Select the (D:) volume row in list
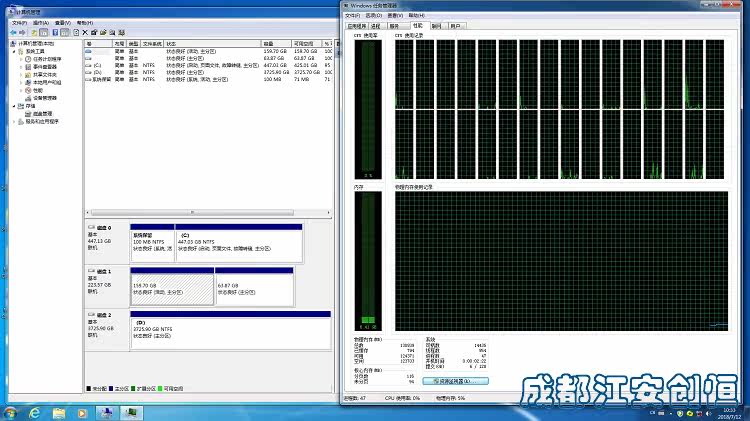This screenshot has height=421, width=750. pyautogui.click(x=209, y=72)
